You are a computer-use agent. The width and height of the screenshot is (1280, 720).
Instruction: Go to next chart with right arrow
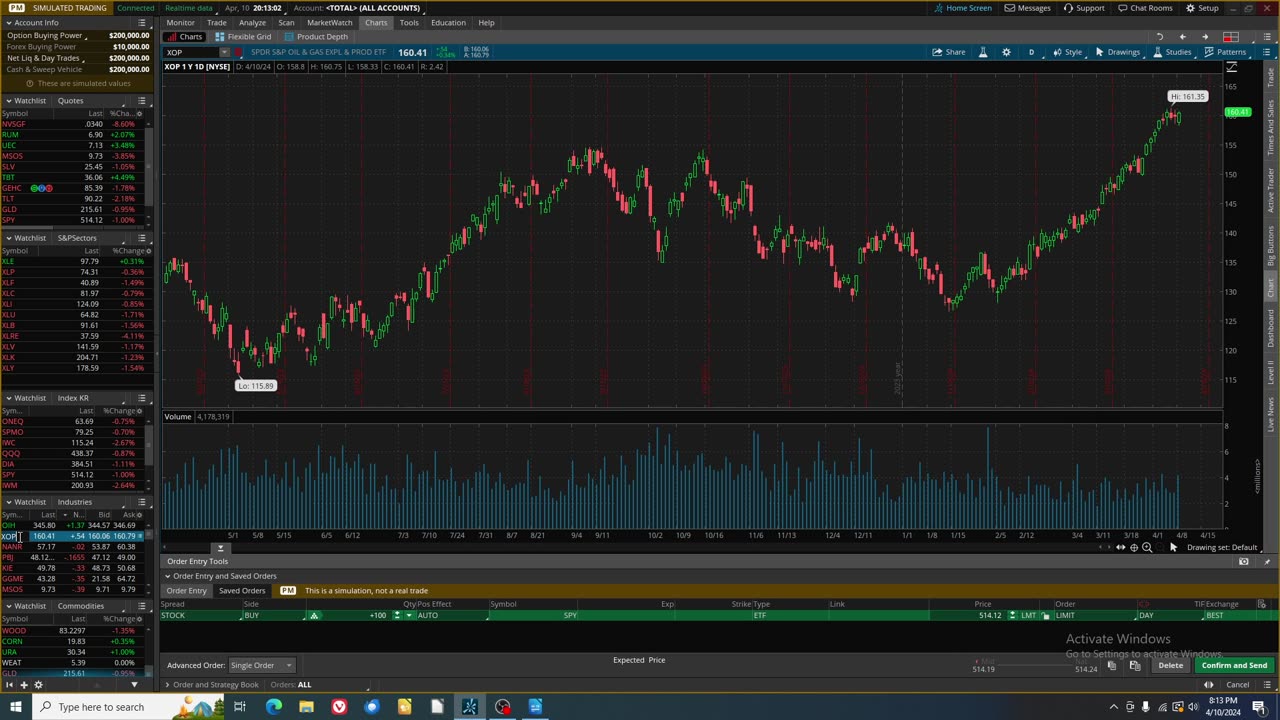[1204, 37]
